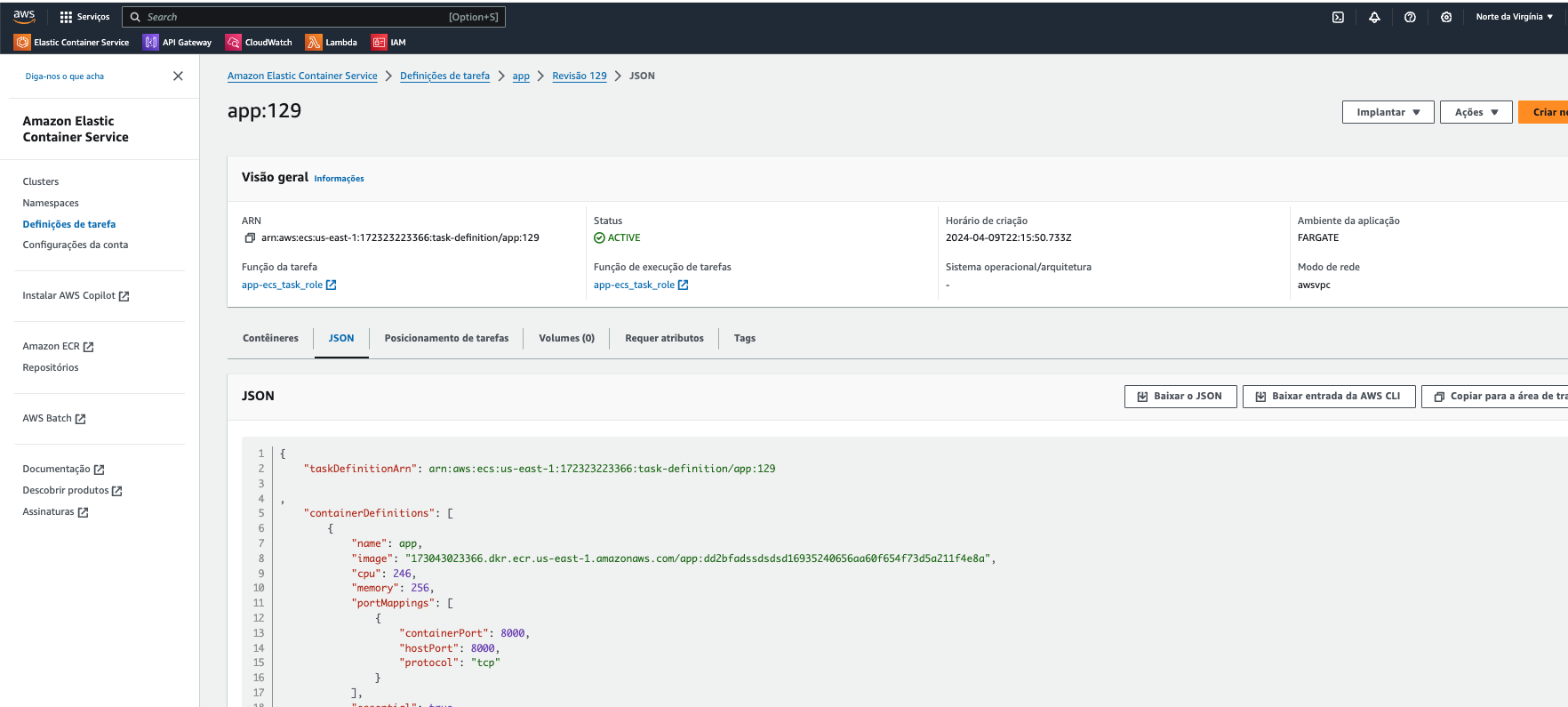Open the notifications bell
Image resolution: width=1568 pixels, height=707 pixels.
click(1374, 17)
